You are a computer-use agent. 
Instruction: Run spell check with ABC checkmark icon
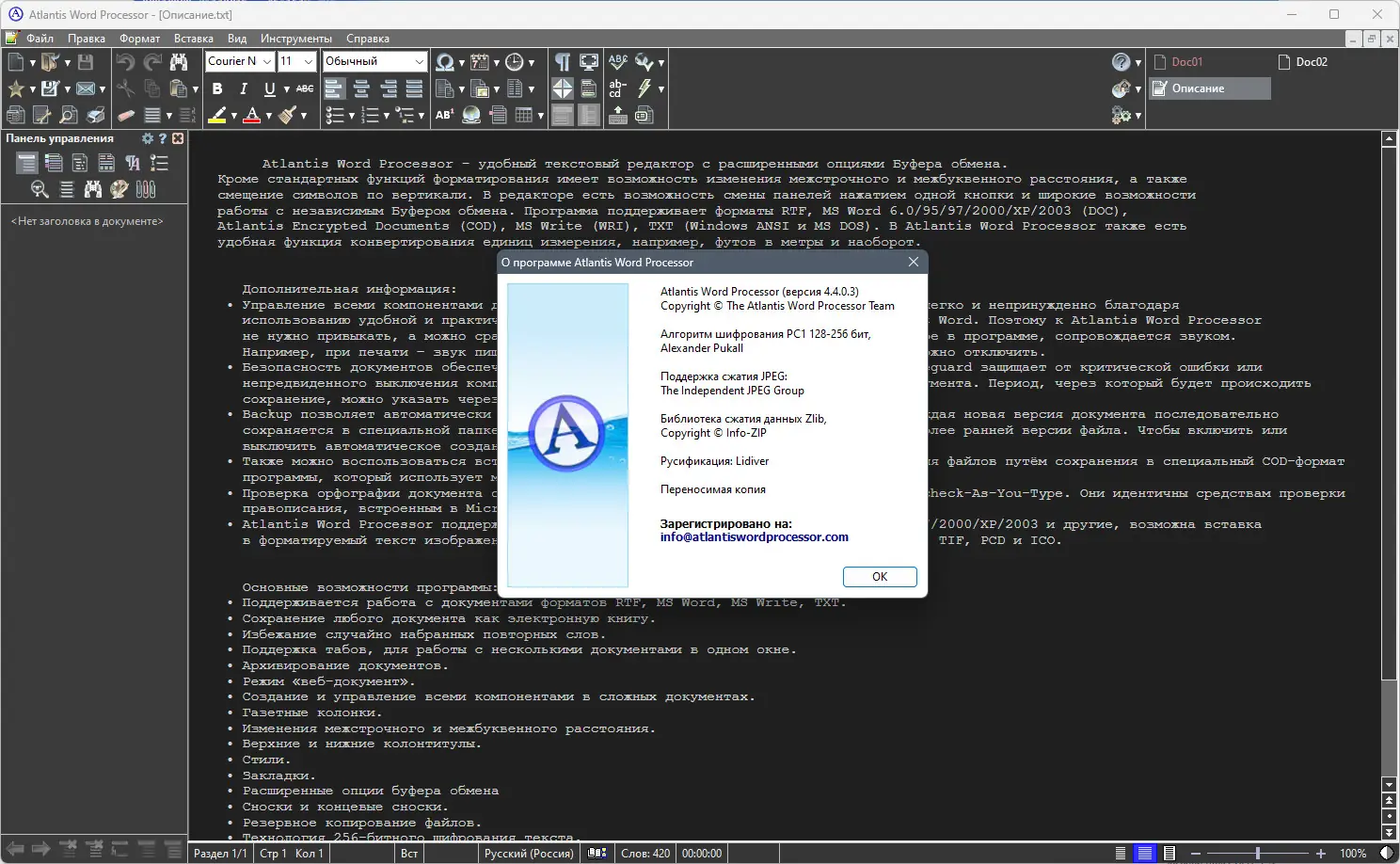click(x=618, y=62)
